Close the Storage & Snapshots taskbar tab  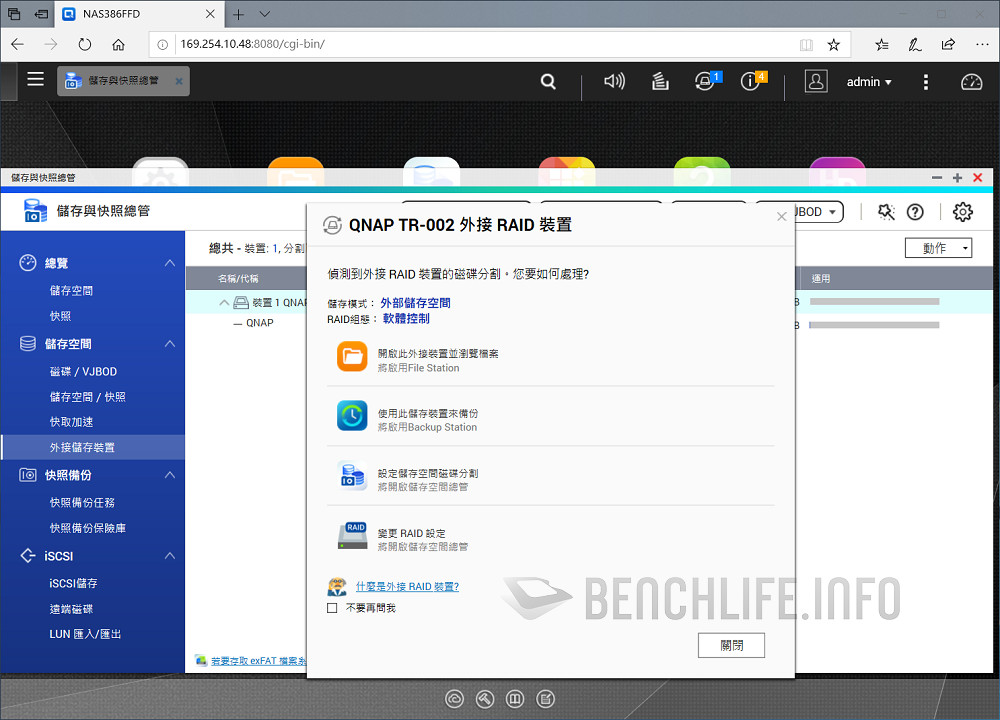pos(179,82)
